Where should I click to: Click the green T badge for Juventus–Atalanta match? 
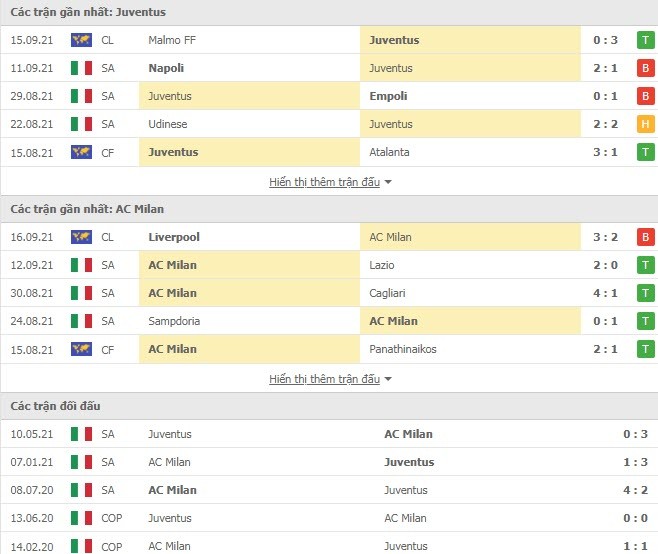pos(645,152)
